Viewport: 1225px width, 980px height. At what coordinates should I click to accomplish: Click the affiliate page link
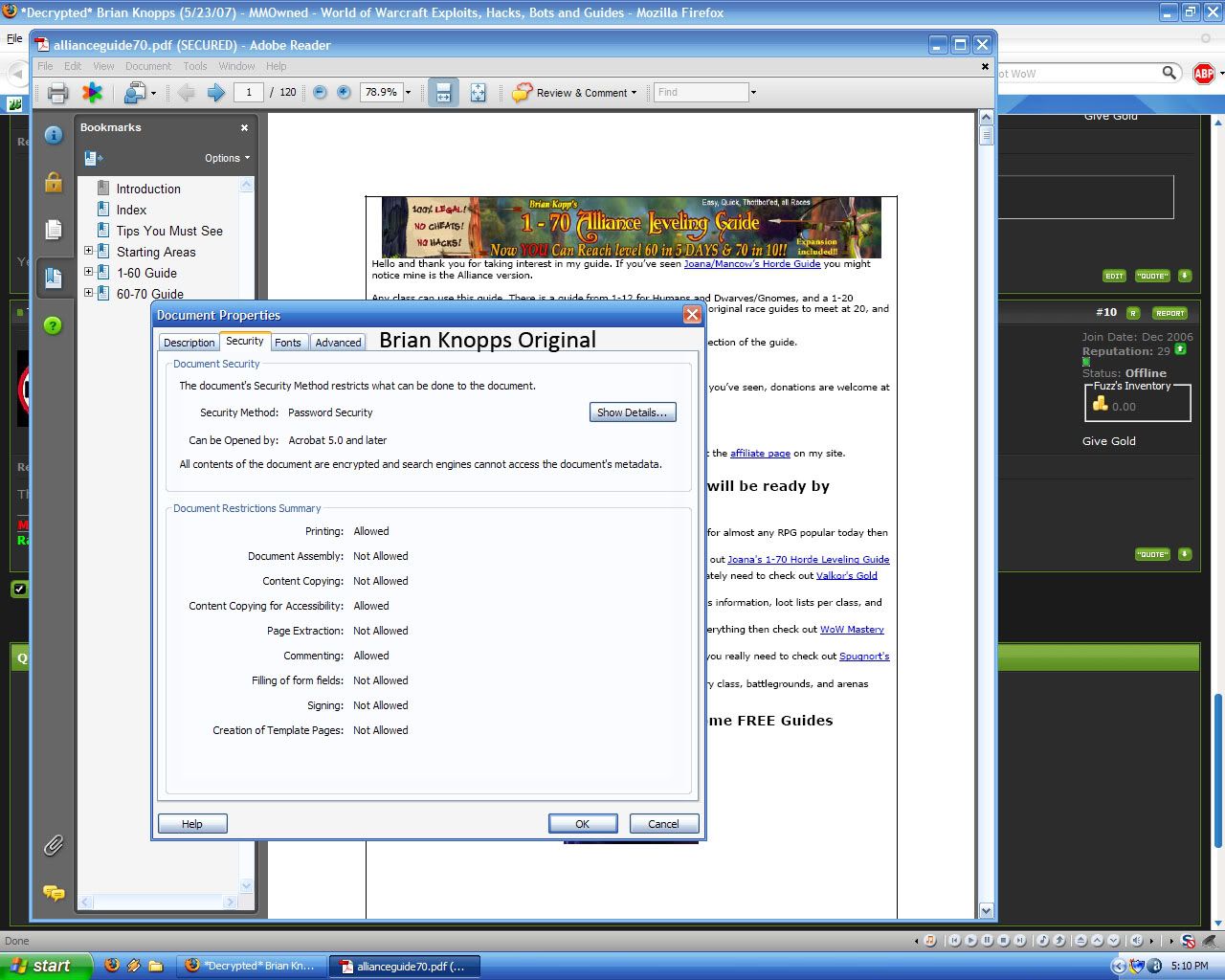(x=760, y=453)
